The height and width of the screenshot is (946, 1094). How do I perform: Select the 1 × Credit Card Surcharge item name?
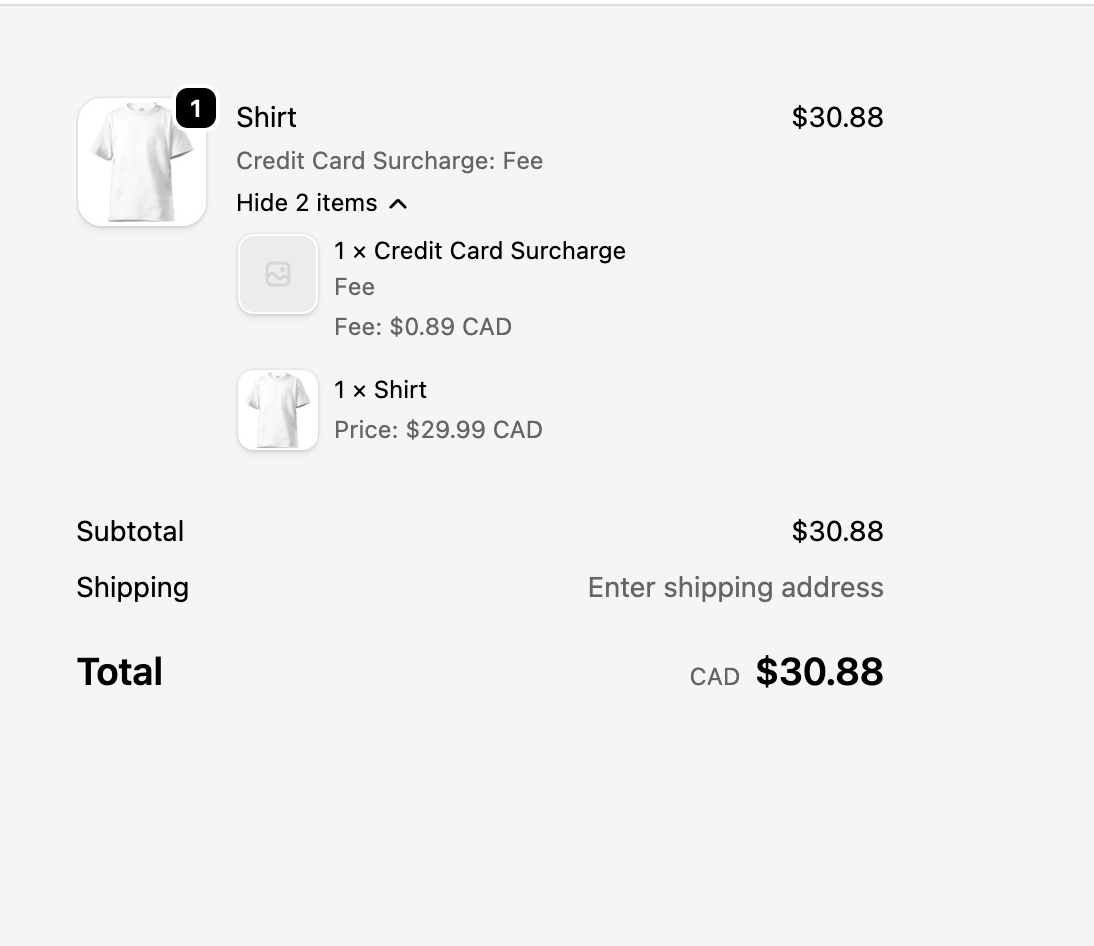(480, 251)
